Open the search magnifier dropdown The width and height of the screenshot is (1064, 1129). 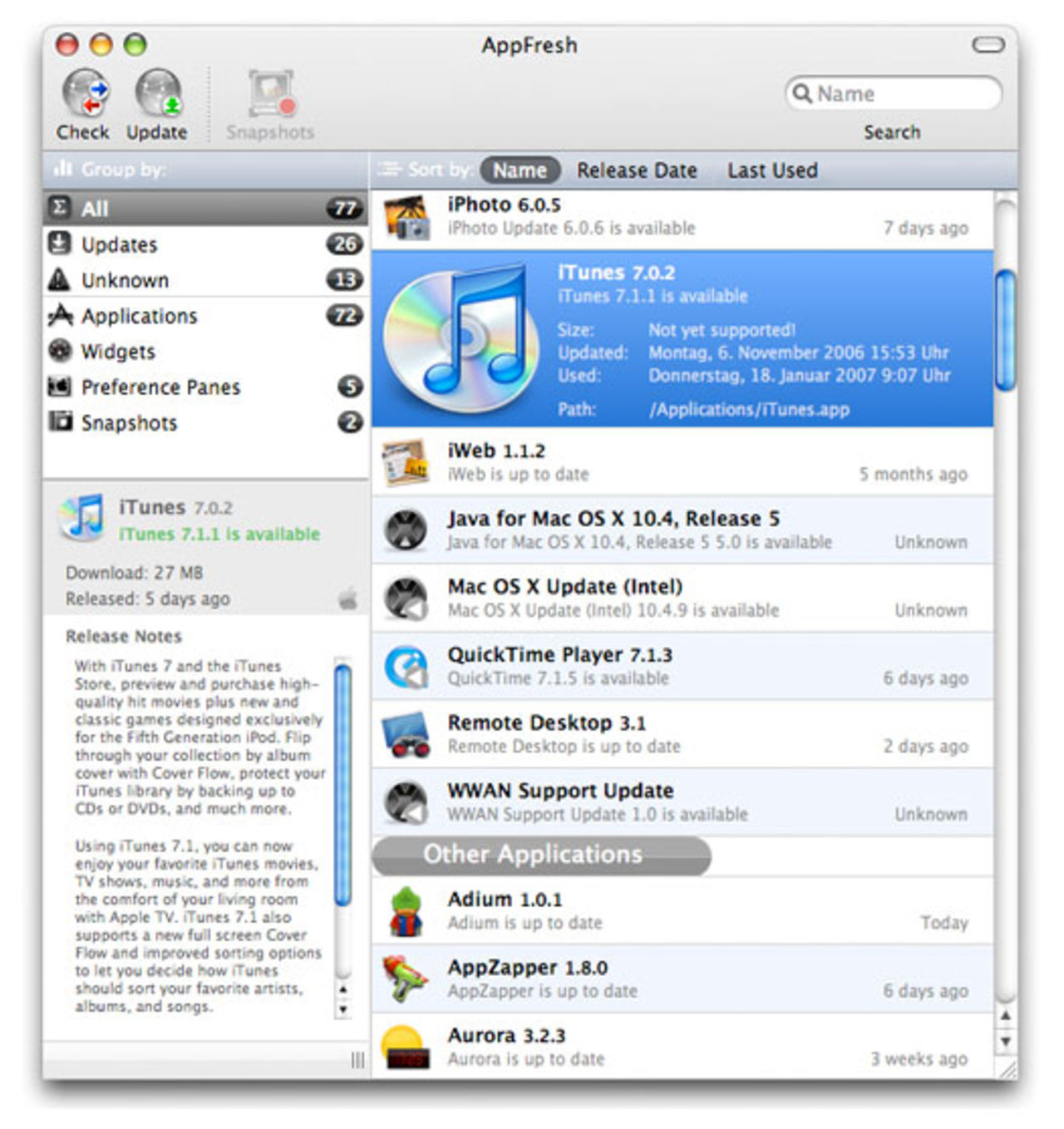(x=802, y=93)
